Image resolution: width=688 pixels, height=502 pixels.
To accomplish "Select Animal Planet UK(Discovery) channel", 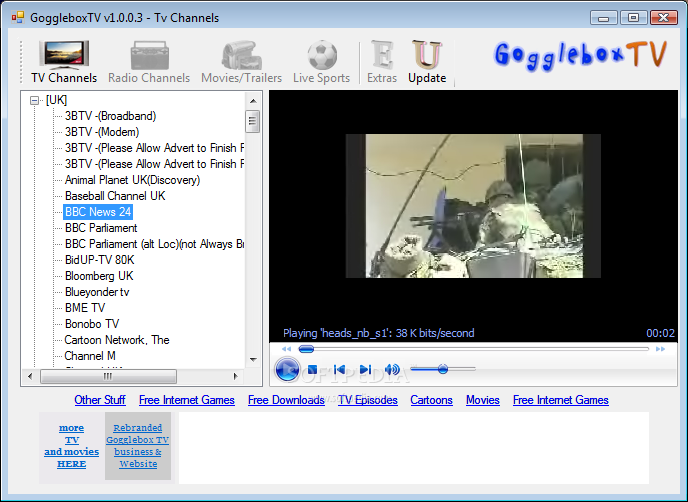I will (x=133, y=180).
